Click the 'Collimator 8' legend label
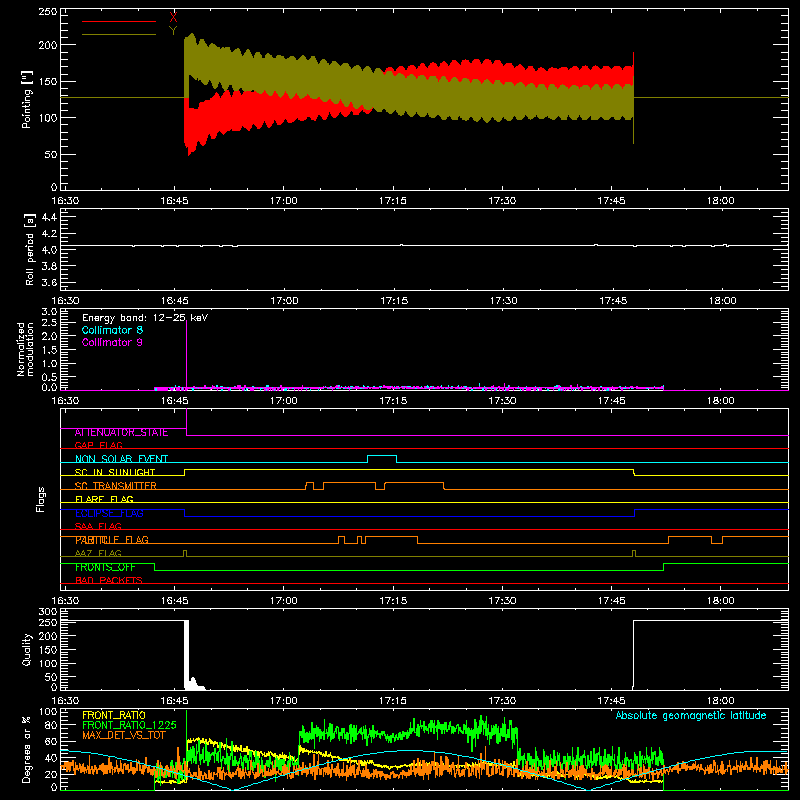800x800 pixels. pos(112,330)
